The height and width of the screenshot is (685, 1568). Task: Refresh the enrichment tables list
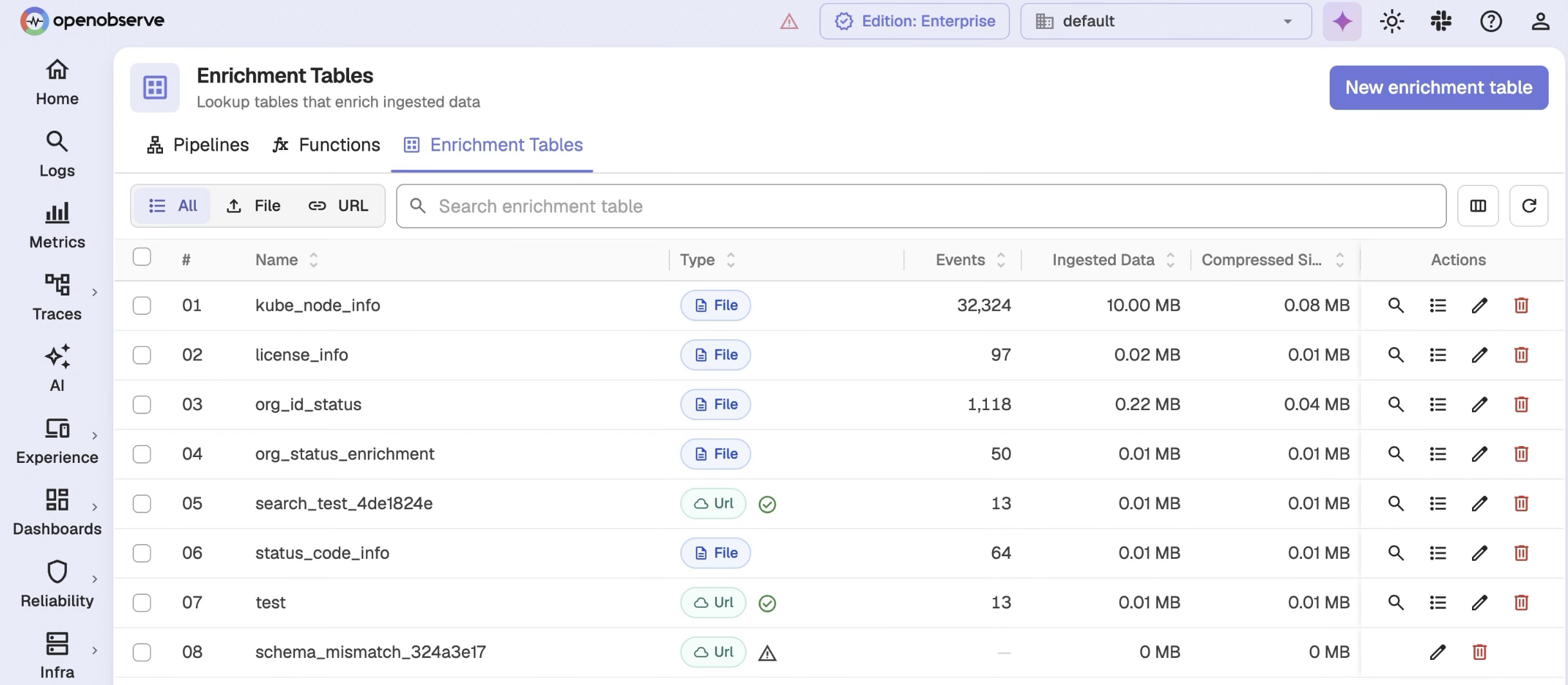[x=1529, y=206]
